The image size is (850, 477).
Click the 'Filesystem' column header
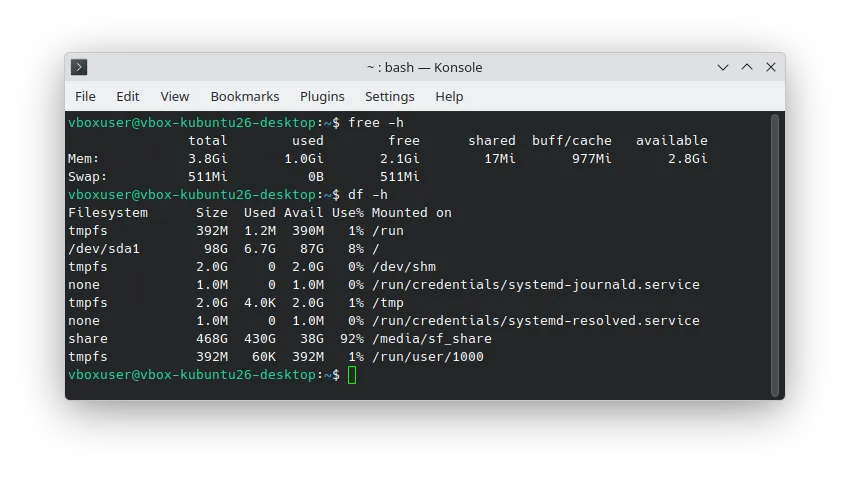(x=108, y=212)
